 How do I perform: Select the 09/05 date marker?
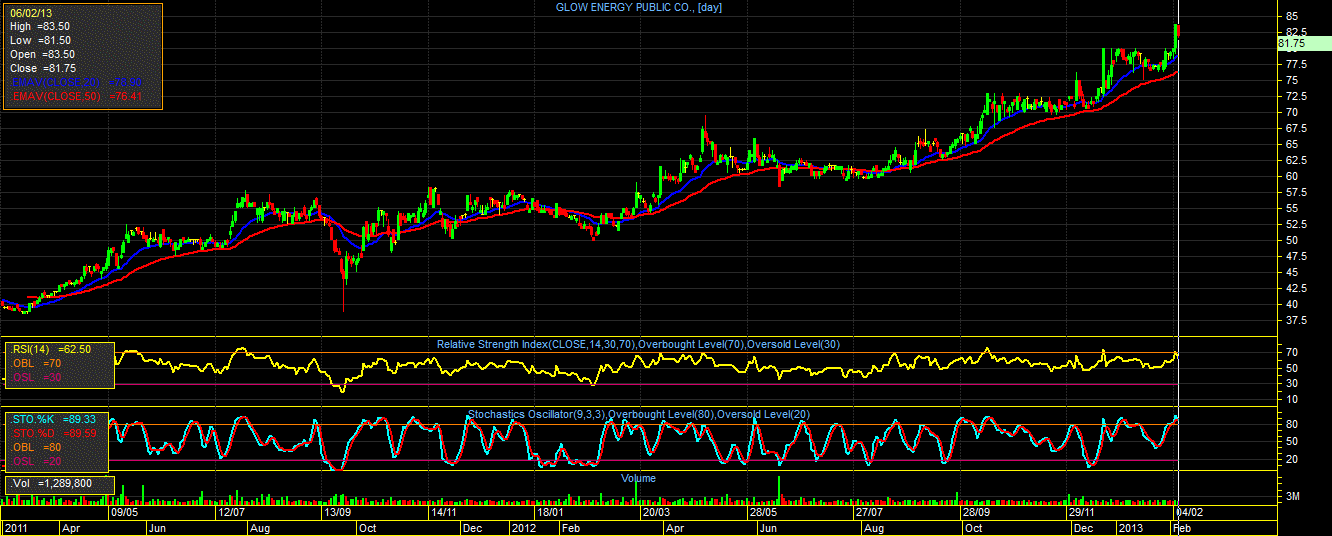click(123, 511)
